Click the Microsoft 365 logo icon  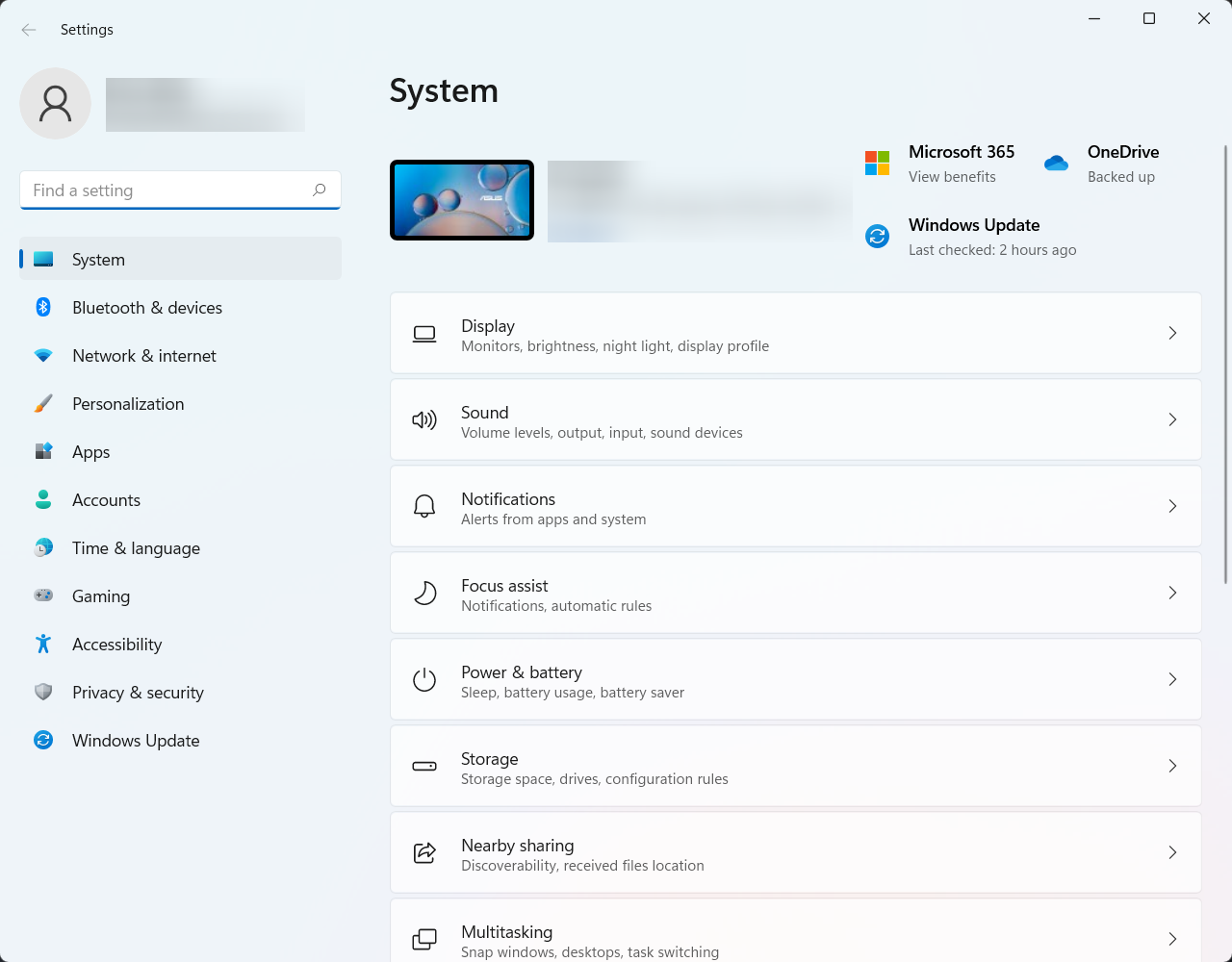click(877, 163)
